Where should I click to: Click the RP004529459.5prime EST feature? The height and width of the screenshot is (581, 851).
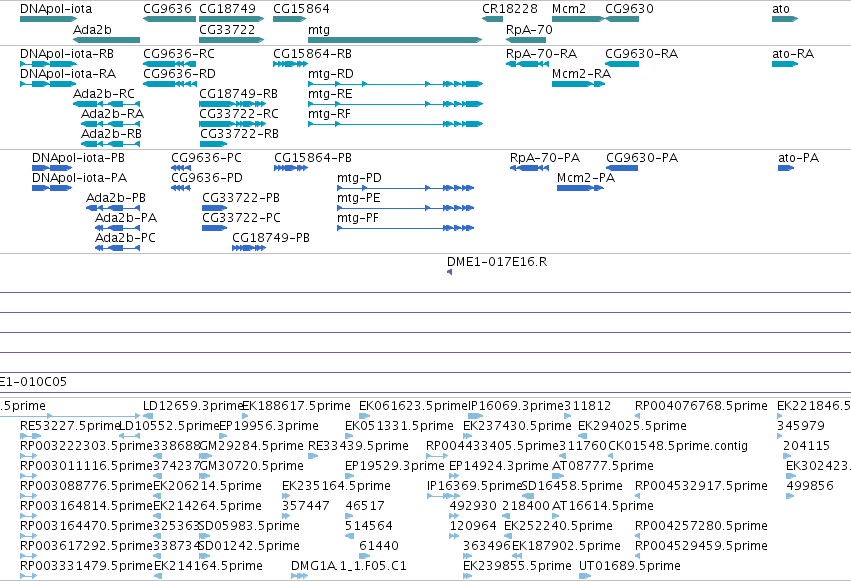(x=639, y=556)
